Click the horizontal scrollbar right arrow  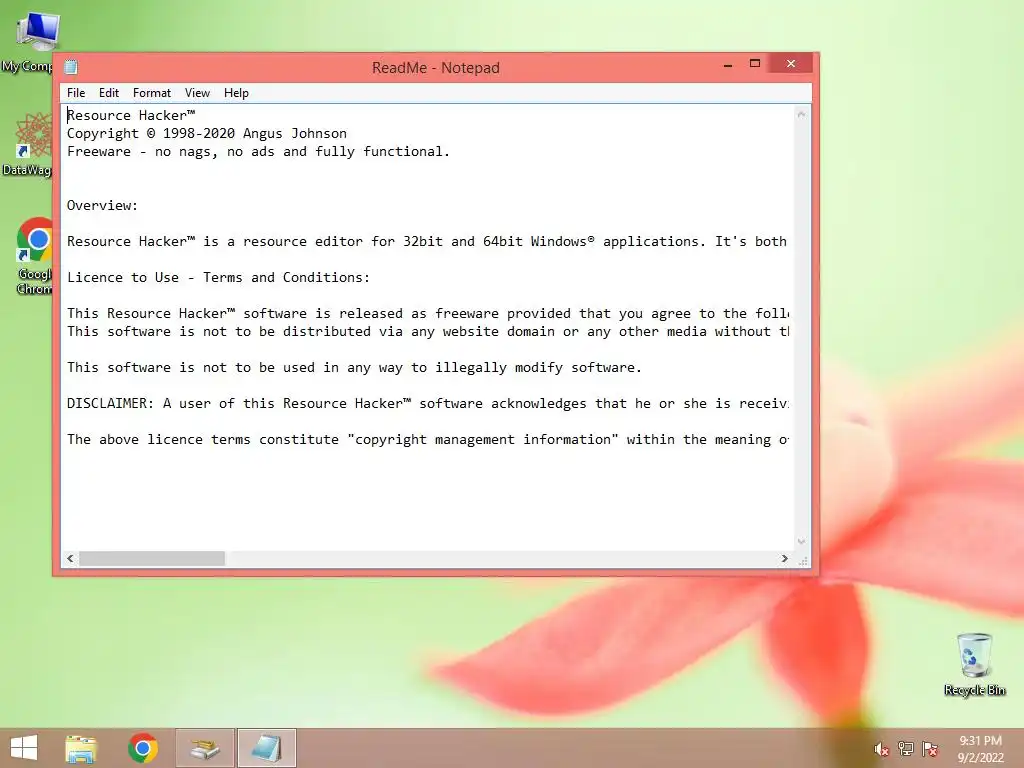784,558
